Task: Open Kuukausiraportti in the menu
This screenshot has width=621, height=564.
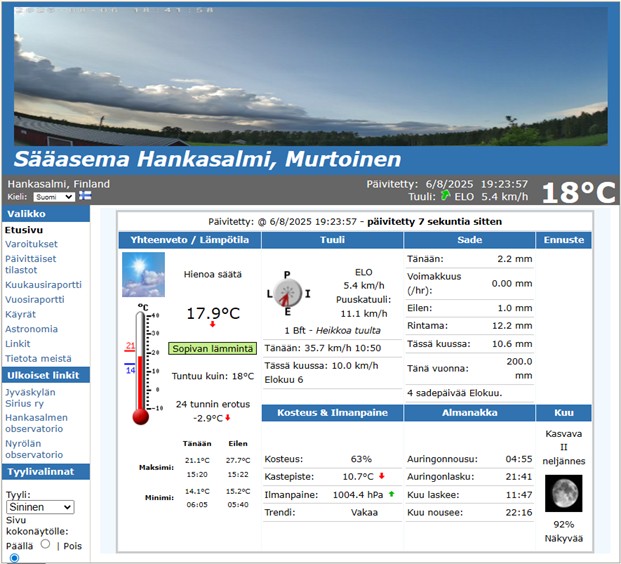Action: (44, 284)
